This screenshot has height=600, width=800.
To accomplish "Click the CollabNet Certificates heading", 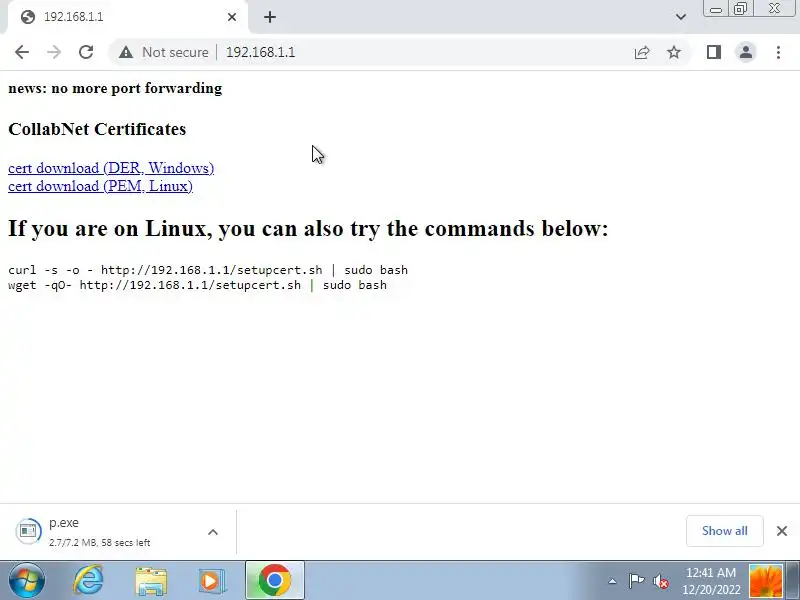I will click(97, 129).
